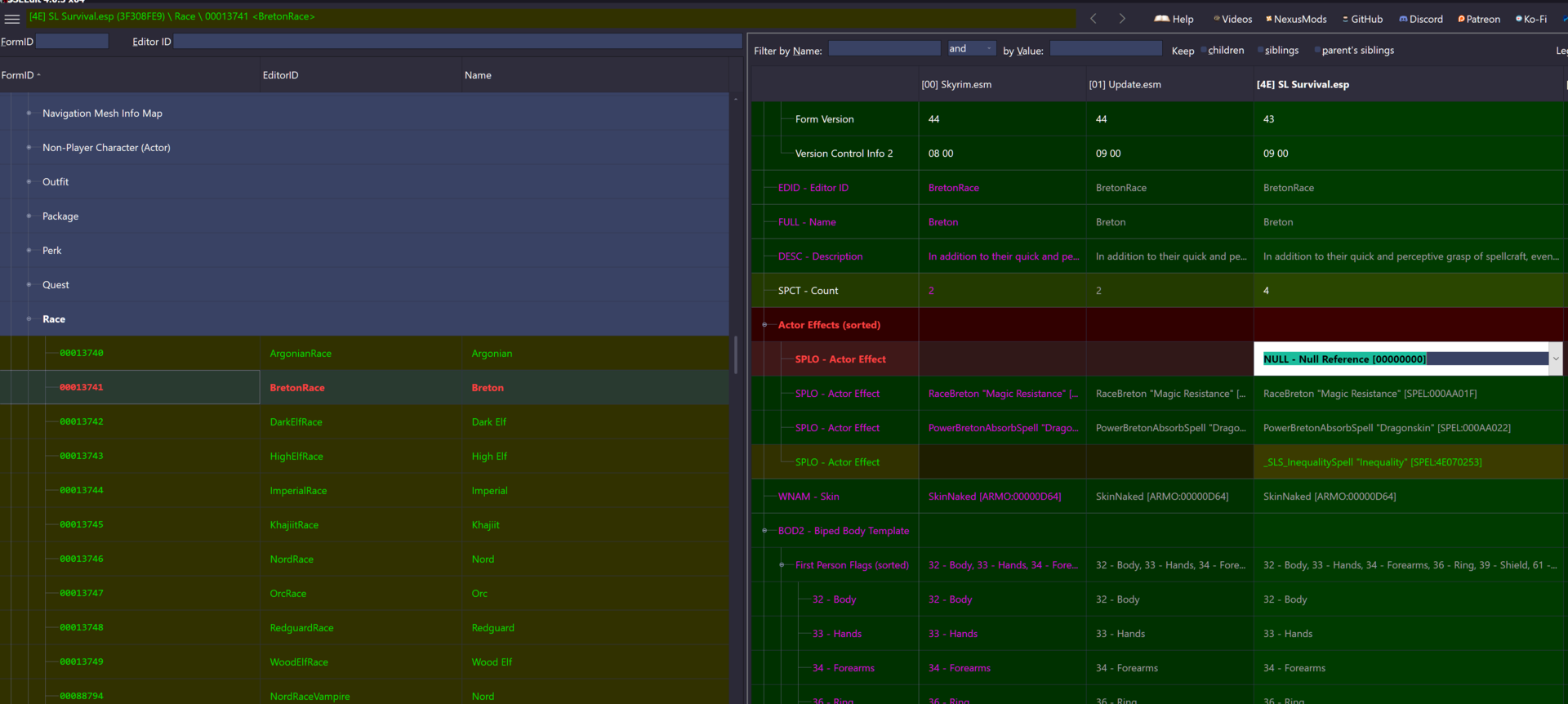
Task: Click the SPCT - Count value 4
Action: [x=1409, y=291]
